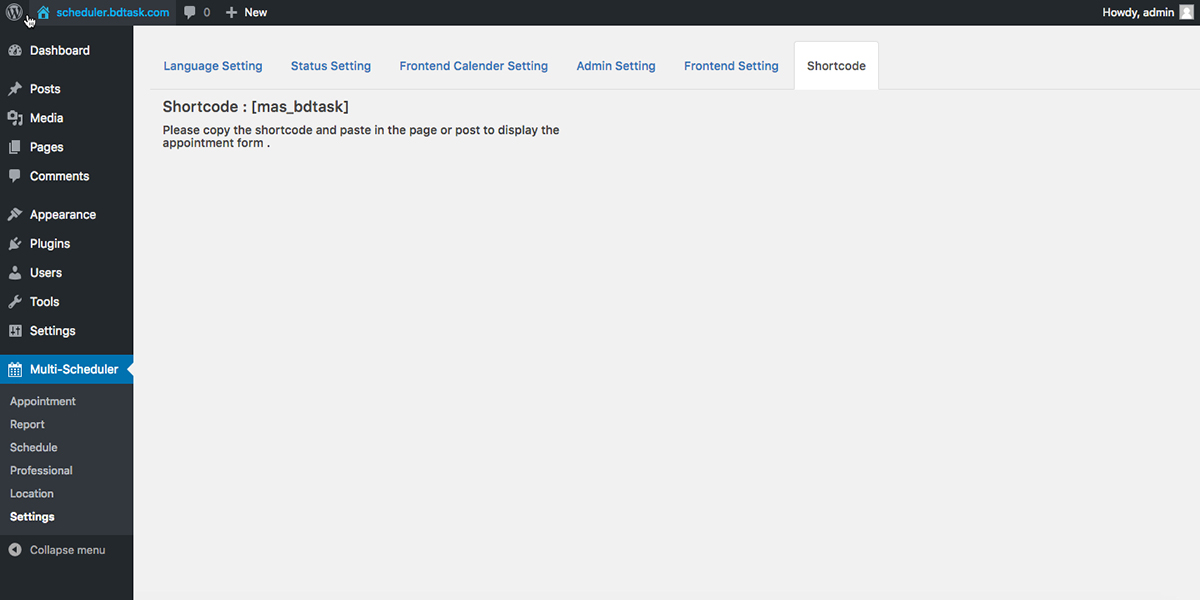
Task: Select the Tools wrench icon
Action: point(15,302)
